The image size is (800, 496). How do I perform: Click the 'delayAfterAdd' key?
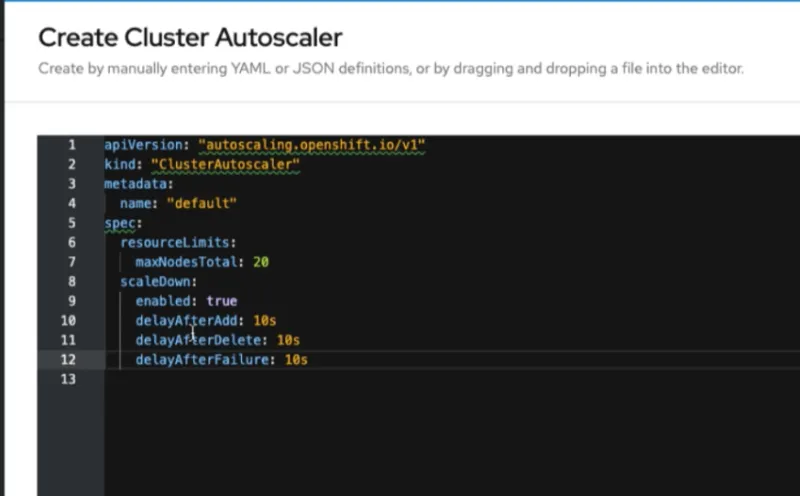point(186,320)
